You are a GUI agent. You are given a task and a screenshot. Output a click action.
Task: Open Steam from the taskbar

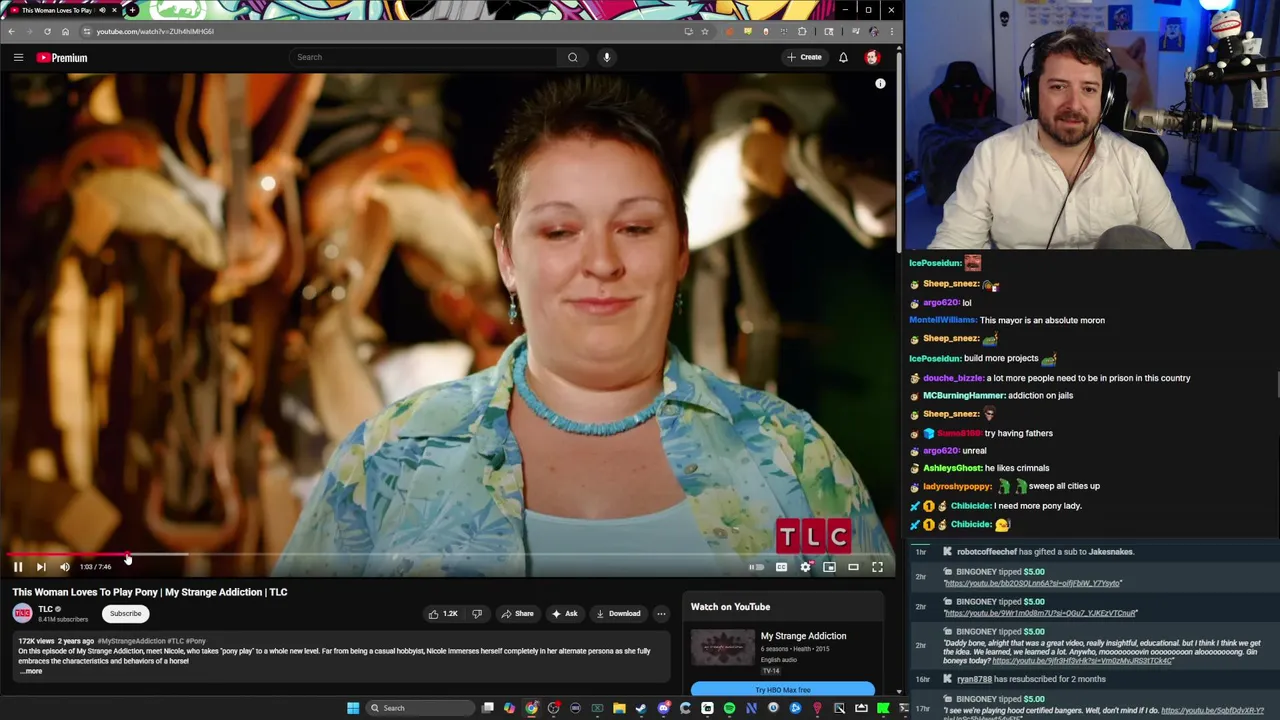coord(641,708)
